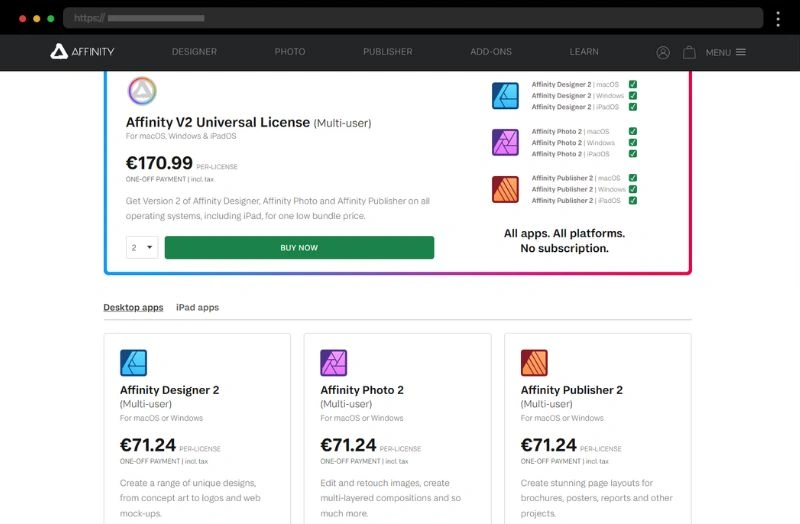
Task: Open the license quantity dropdown showing 2
Action: (x=142, y=247)
